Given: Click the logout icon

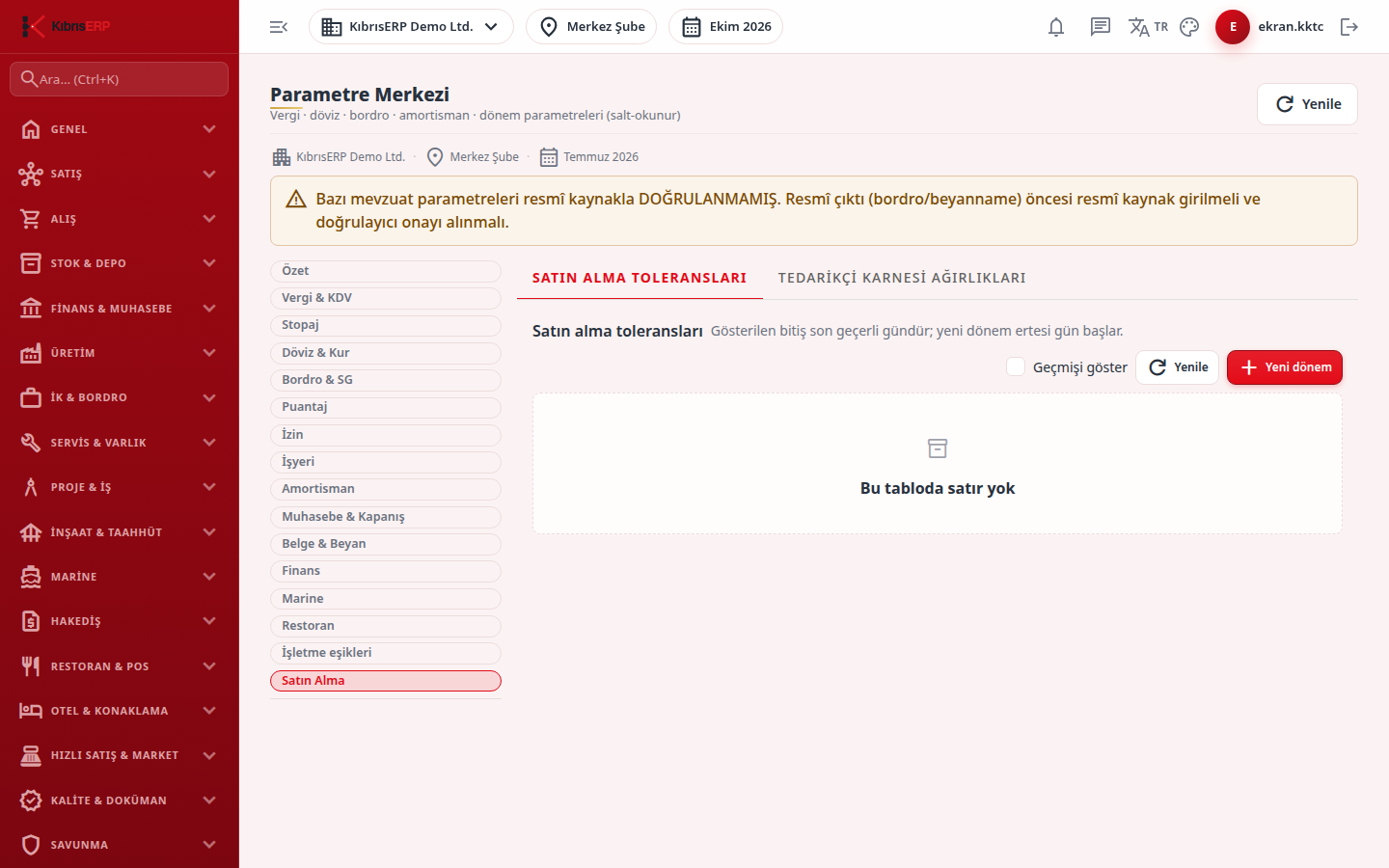Looking at the screenshot, I should click(x=1349, y=27).
